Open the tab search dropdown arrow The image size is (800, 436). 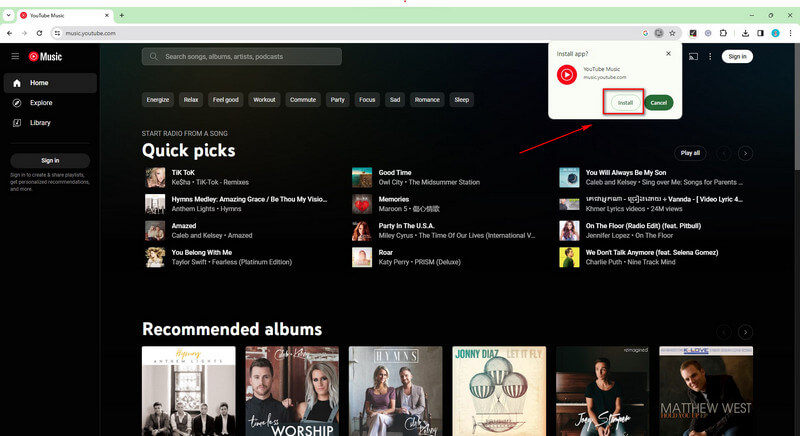tap(8, 15)
